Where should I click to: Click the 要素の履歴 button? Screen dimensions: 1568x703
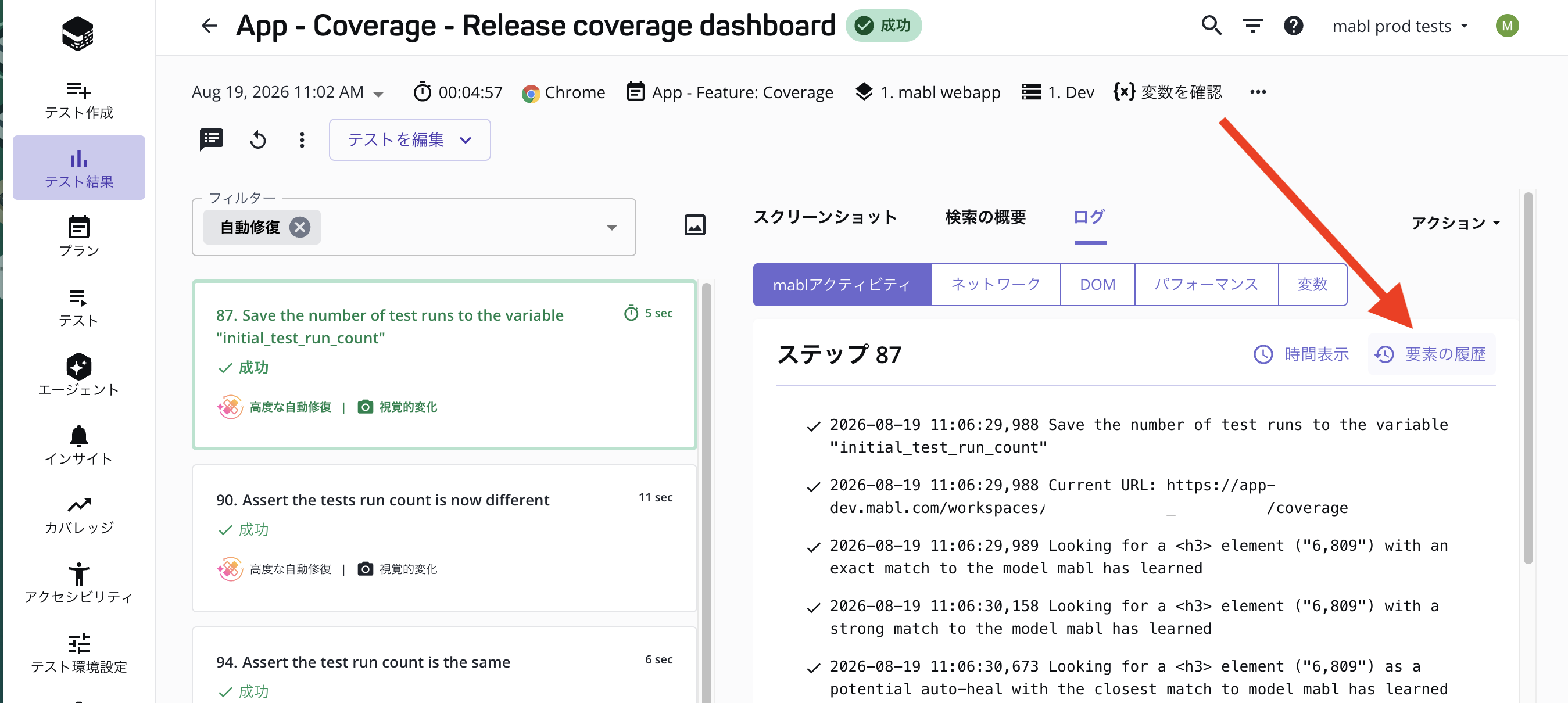point(1430,354)
